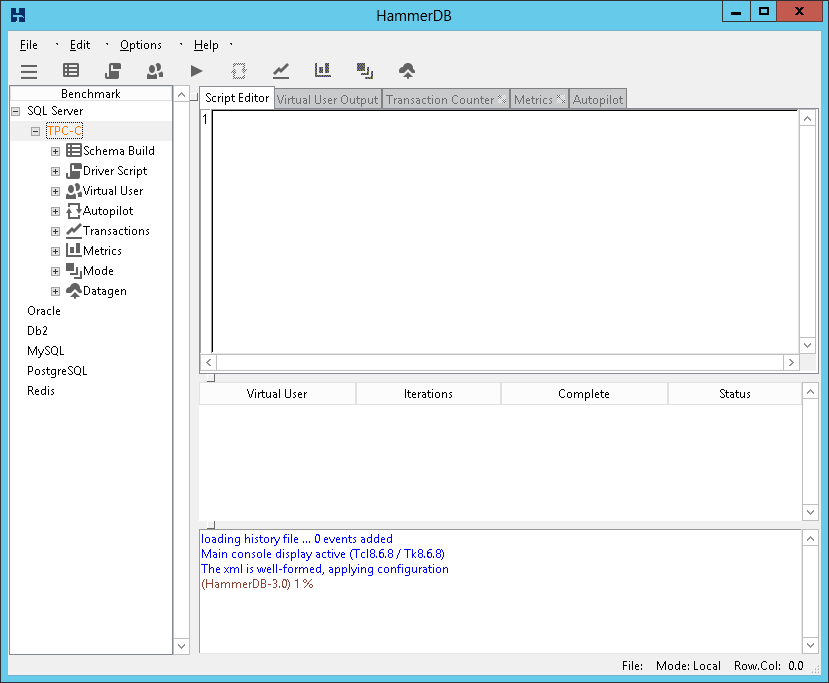Switch to the Transaction Counter tab
Viewport: 829px width, 683px height.
(x=446, y=99)
